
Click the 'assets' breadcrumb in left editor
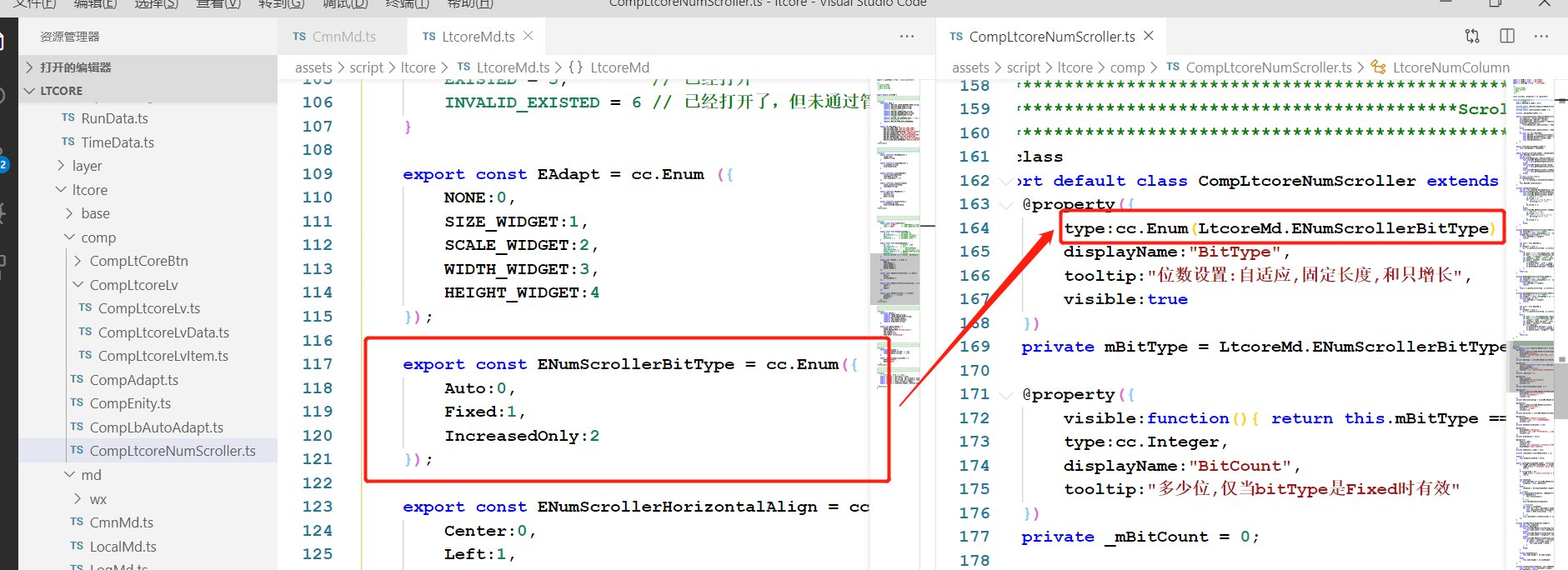(313, 67)
